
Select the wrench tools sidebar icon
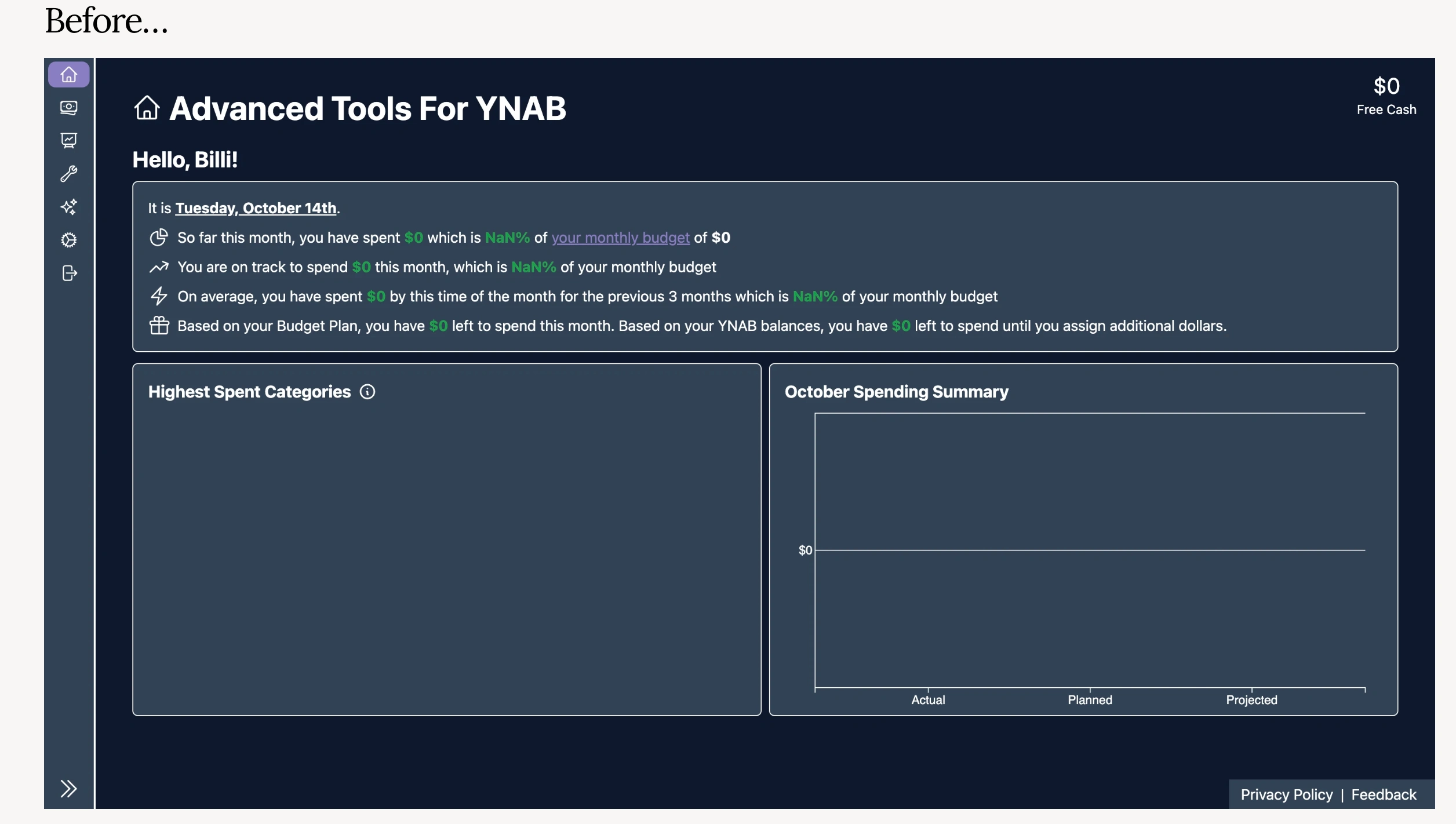point(69,173)
